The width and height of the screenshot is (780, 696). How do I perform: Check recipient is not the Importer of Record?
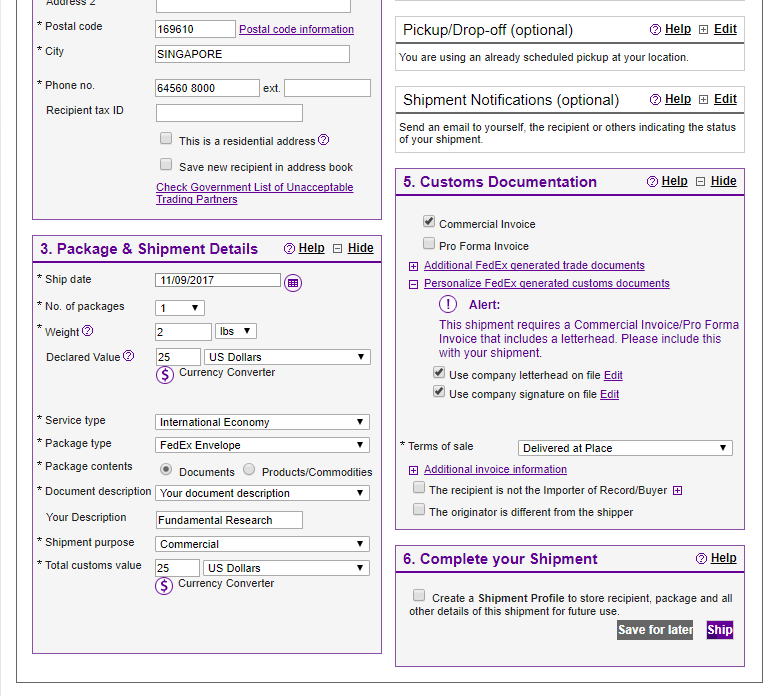tap(419, 488)
